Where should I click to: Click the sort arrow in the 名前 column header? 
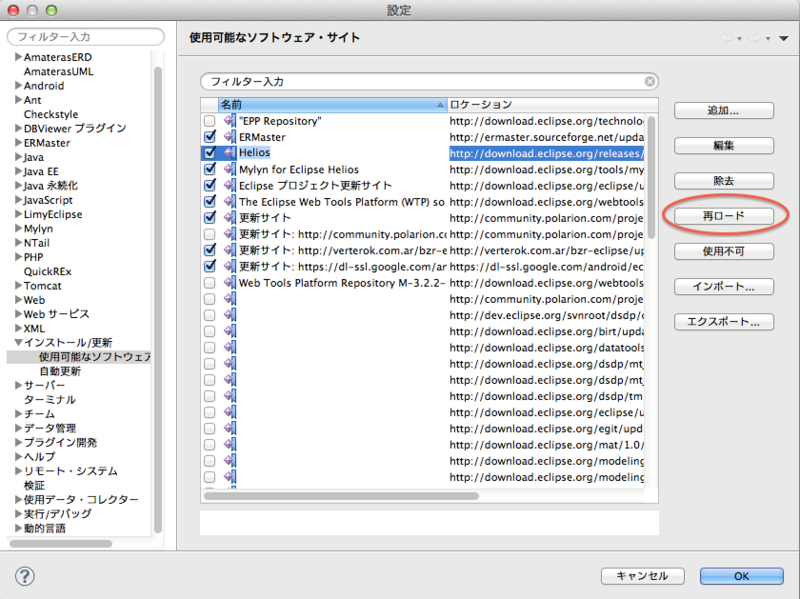[x=440, y=105]
